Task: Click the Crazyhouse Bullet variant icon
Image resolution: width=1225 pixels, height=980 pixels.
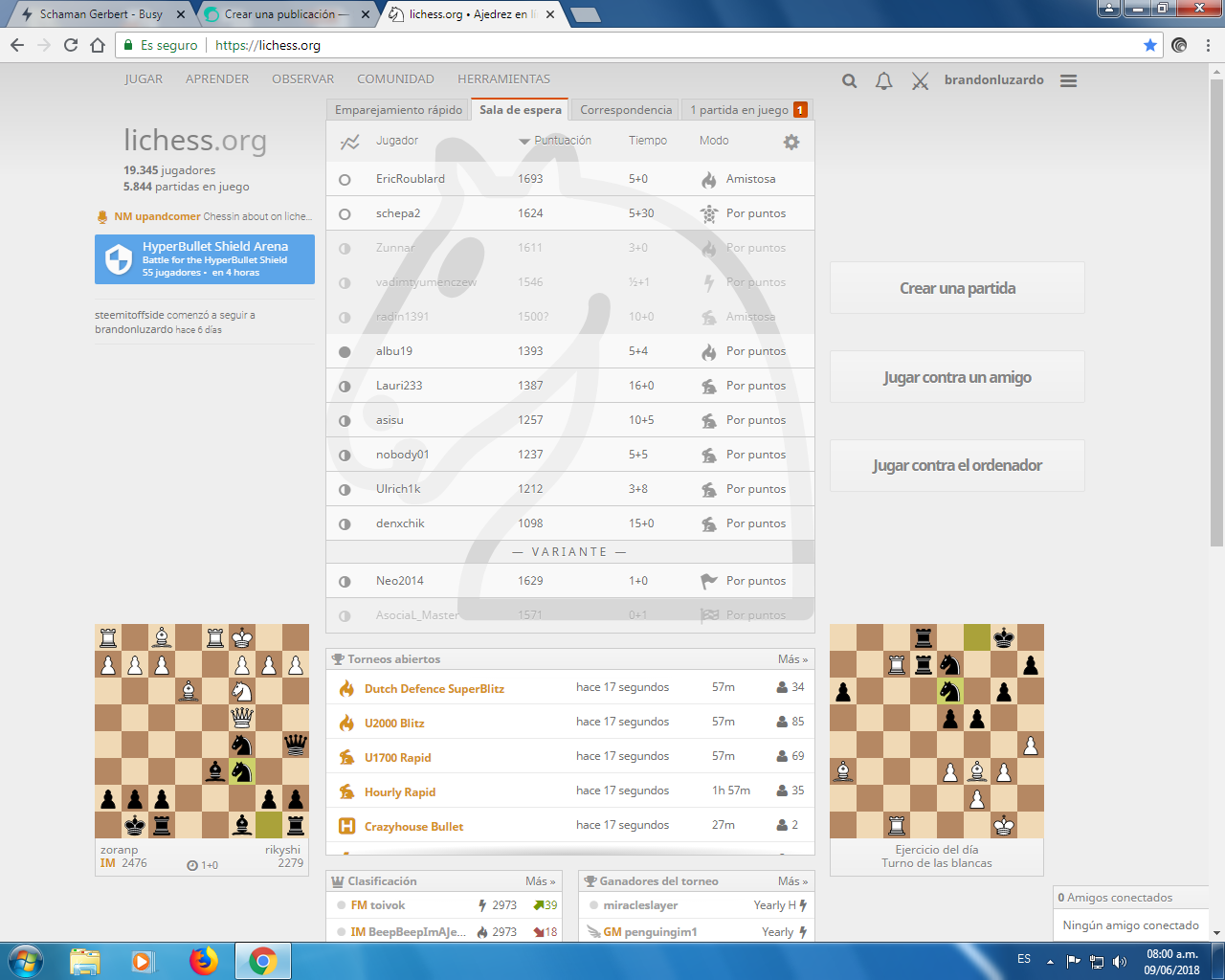Action: click(x=347, y=826)
